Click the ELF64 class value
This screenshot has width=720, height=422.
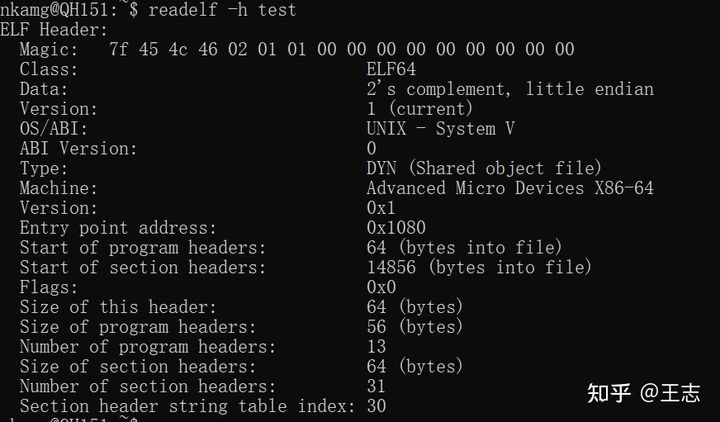(x=391, y=69)
